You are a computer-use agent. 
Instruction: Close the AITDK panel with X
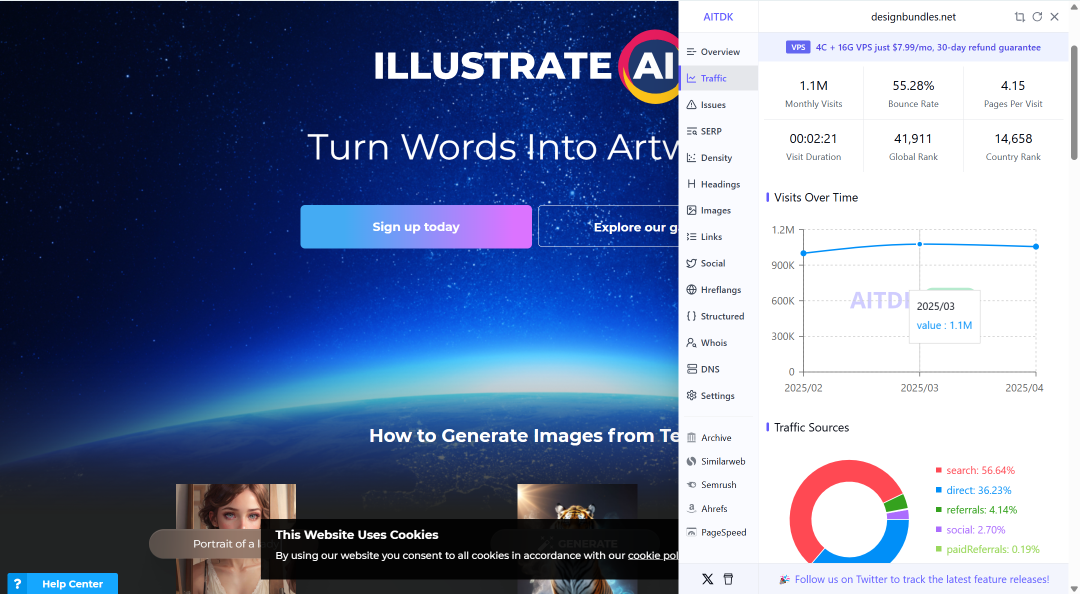tap(1054, 17)
